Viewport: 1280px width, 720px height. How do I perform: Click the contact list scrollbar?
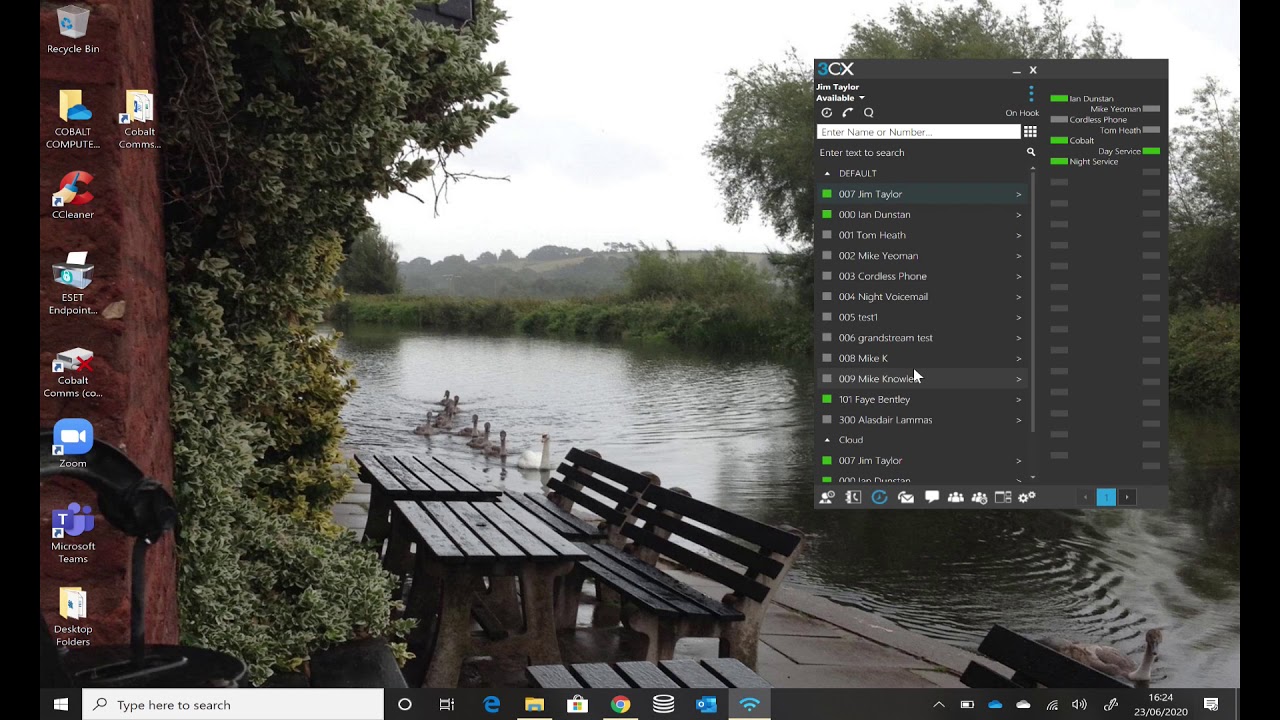click(x=1033, y=300)
